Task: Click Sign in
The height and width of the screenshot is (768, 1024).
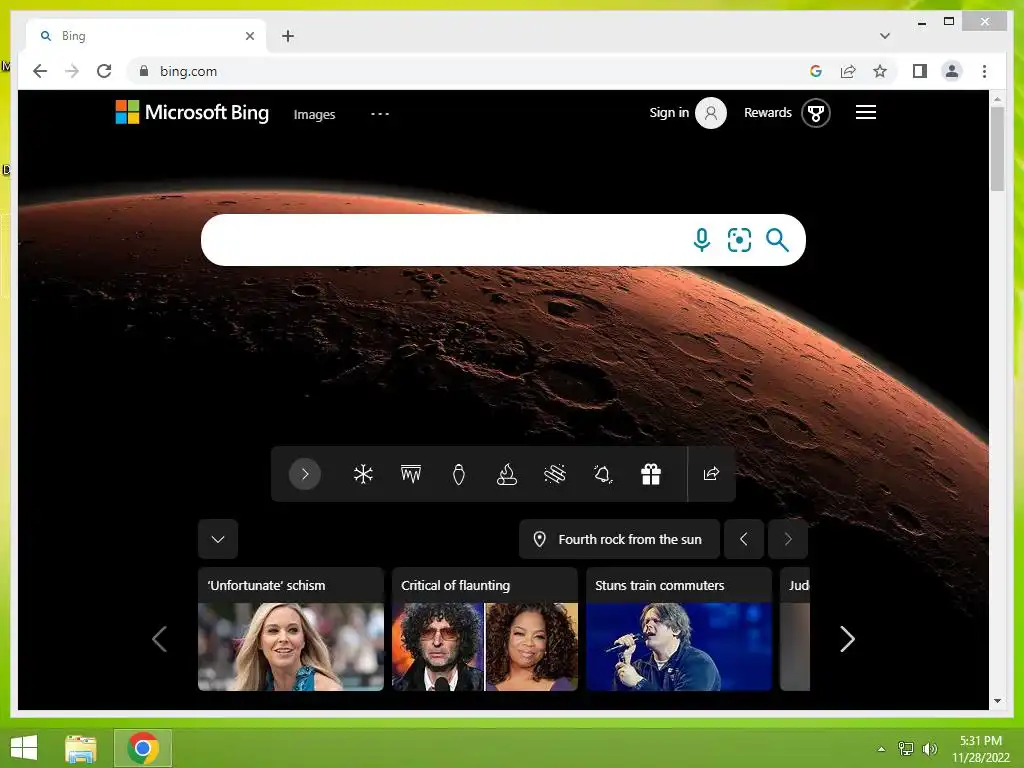Action: click(669, 112)
